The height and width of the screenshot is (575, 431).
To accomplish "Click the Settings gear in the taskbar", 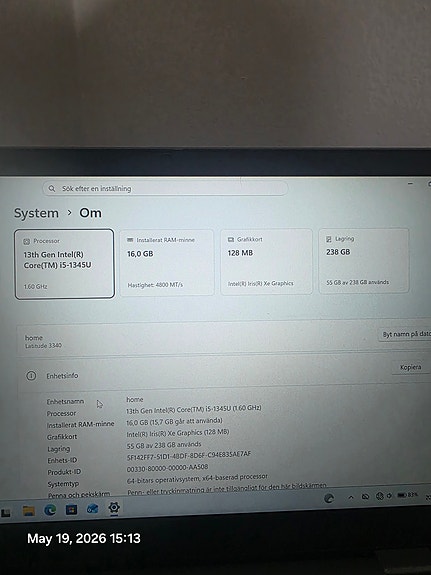I will (114, 508).
